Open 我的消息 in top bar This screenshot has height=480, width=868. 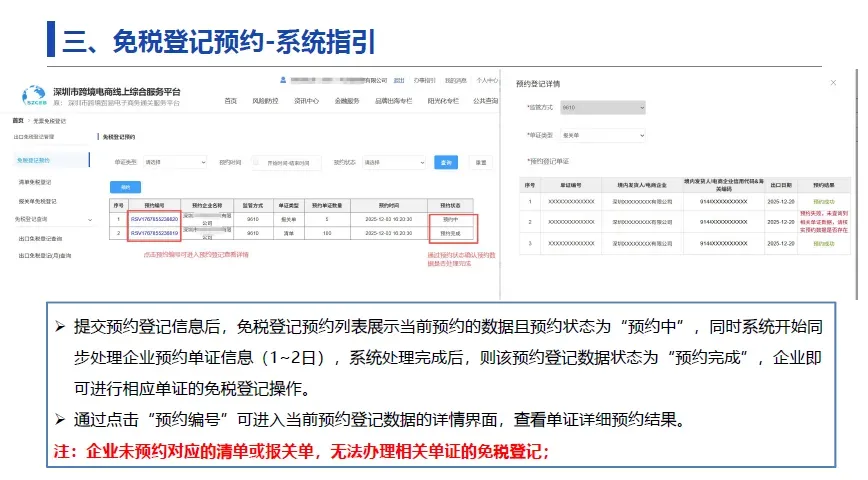coord(456,81)
